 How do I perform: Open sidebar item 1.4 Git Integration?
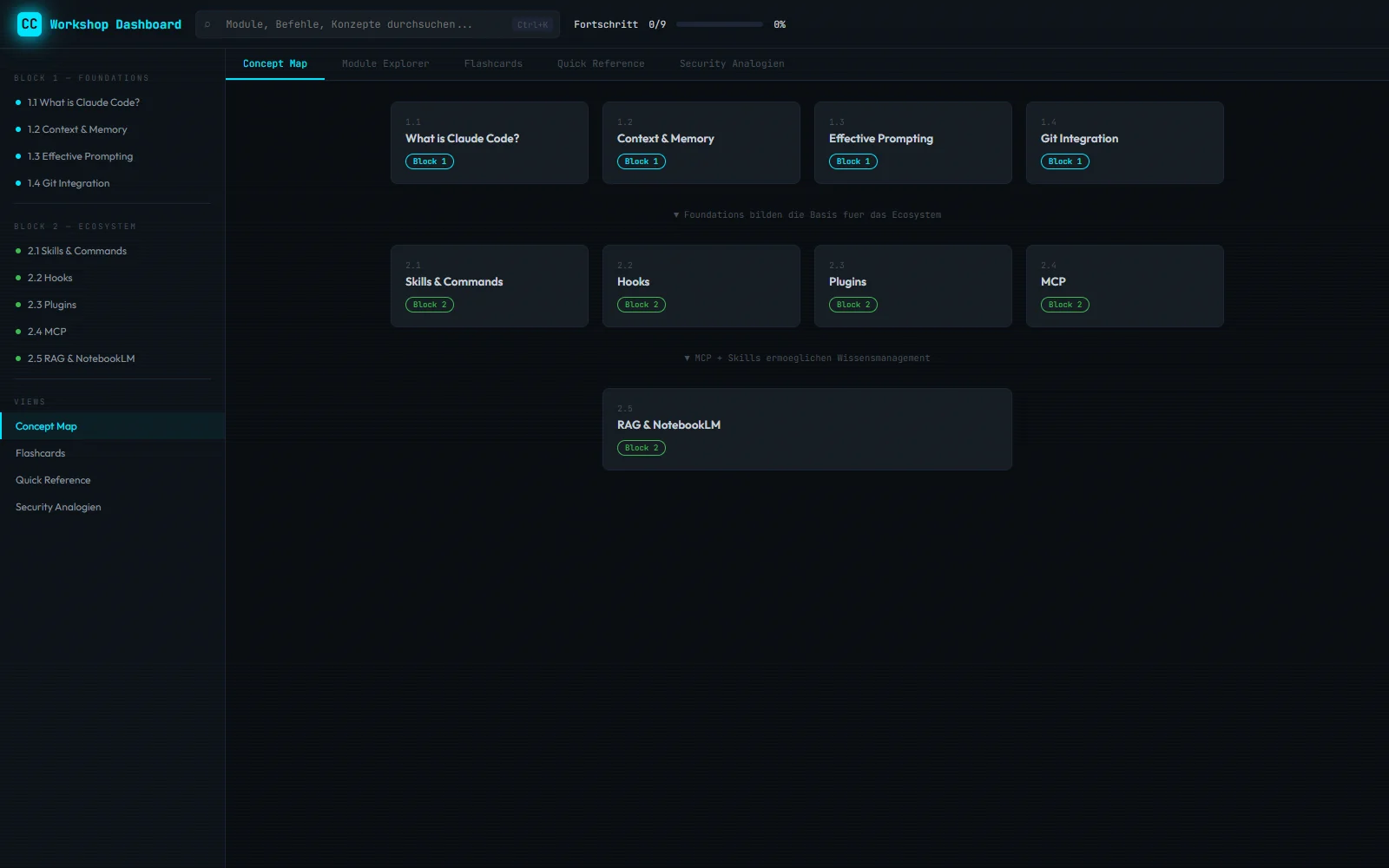(x=113, y=183)
